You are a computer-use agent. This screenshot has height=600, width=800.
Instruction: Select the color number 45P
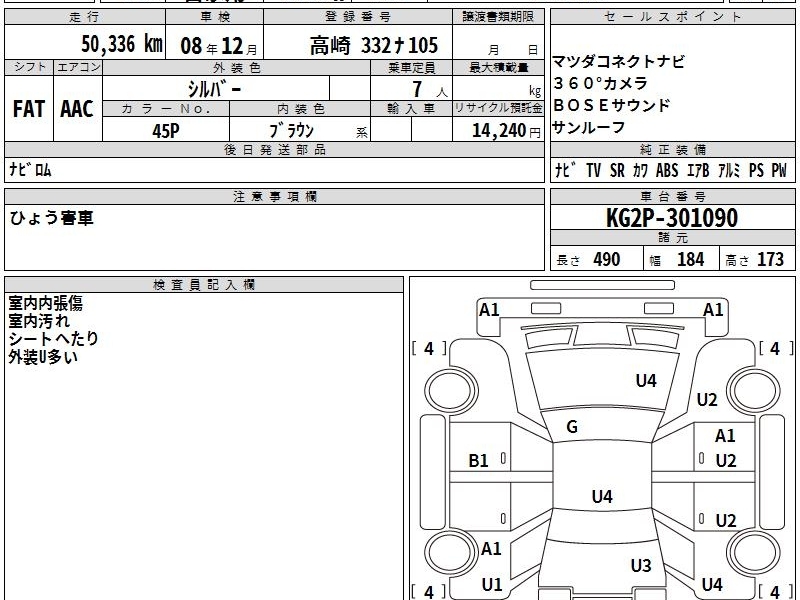[166, 131]
